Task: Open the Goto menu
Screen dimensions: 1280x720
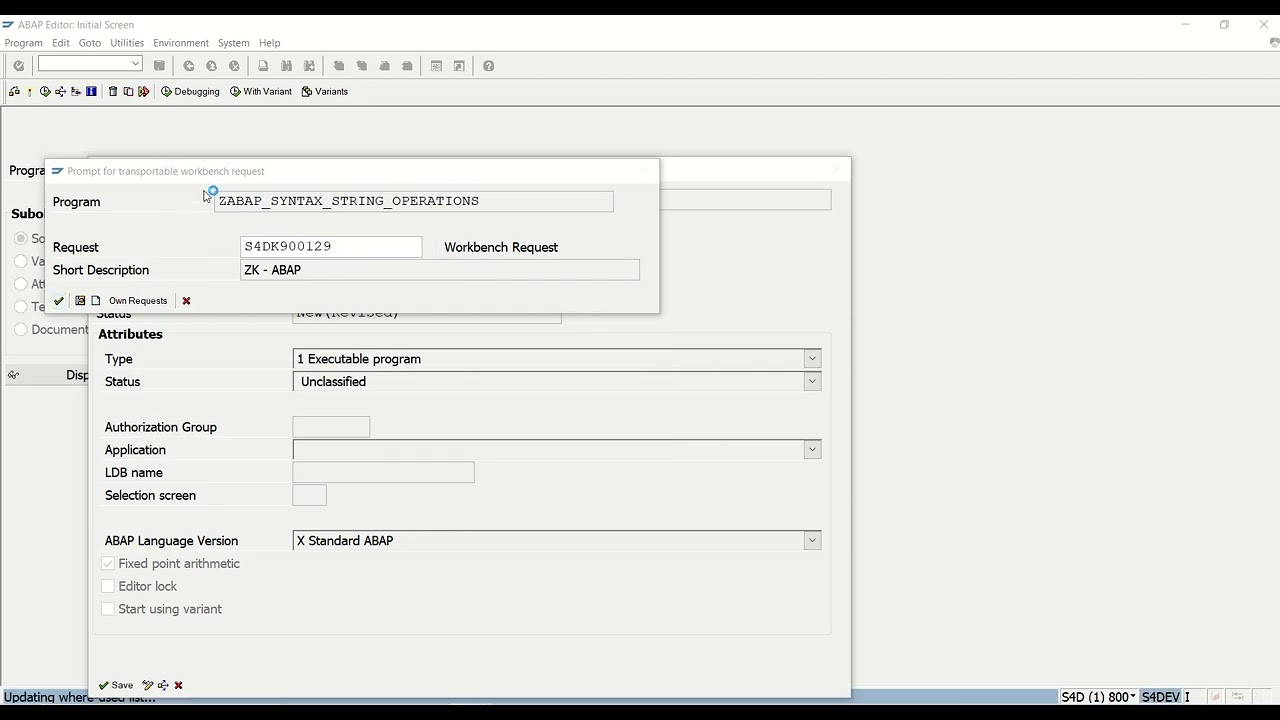Action: [90, 43]
